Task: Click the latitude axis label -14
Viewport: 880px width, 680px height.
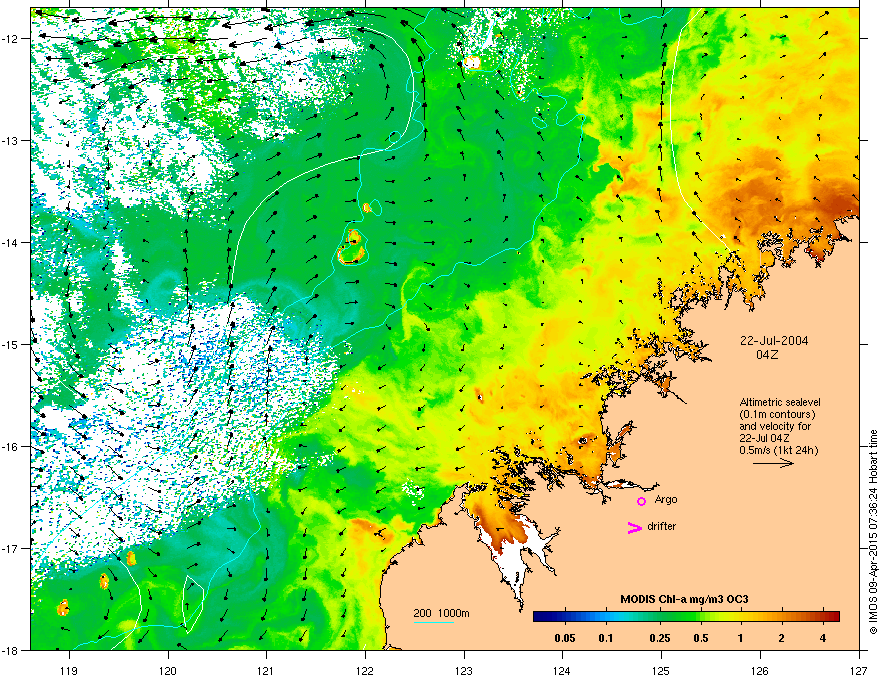Action: (11, 242)
